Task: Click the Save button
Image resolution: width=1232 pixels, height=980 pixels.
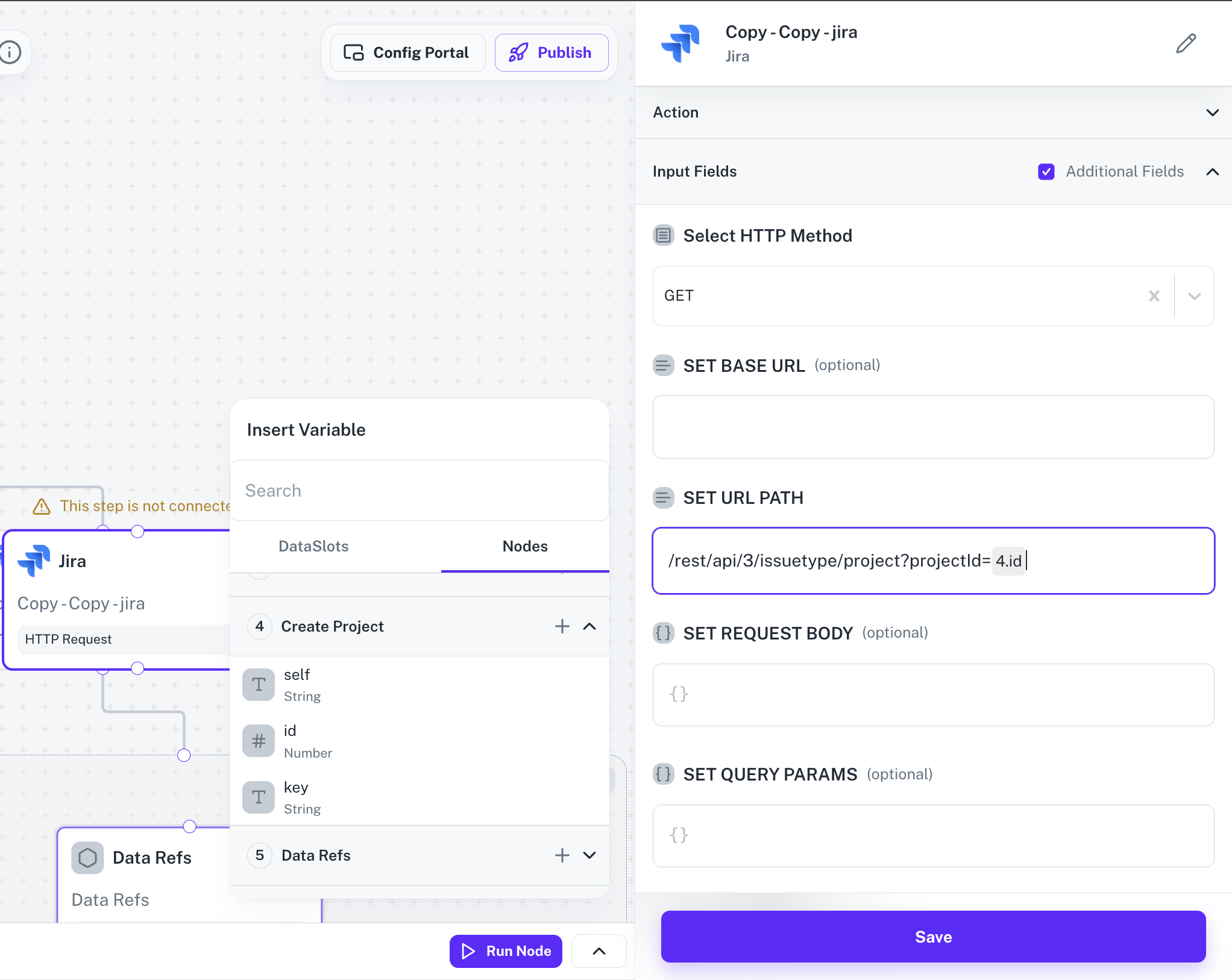Action: click(x=933, y=937)
